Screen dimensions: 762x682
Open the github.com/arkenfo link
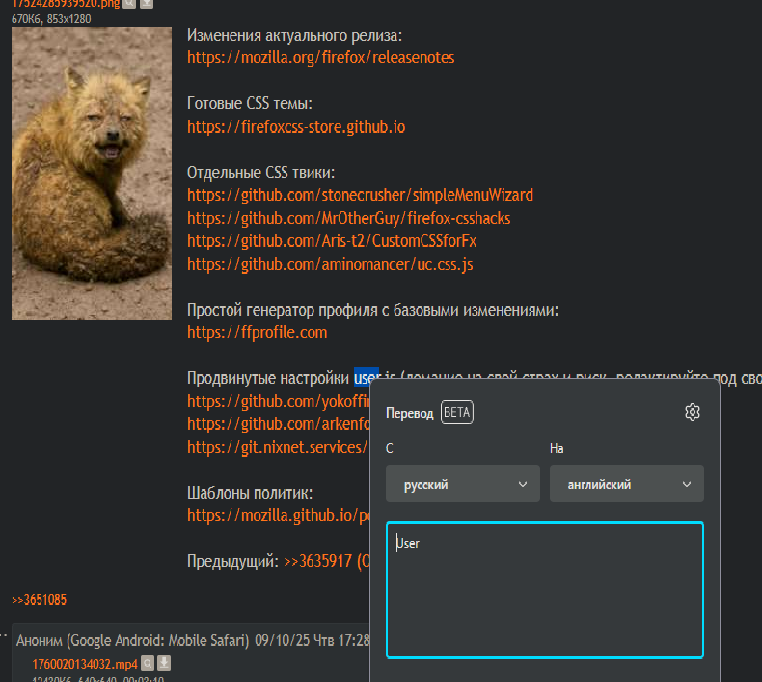[x=278, y=424]
